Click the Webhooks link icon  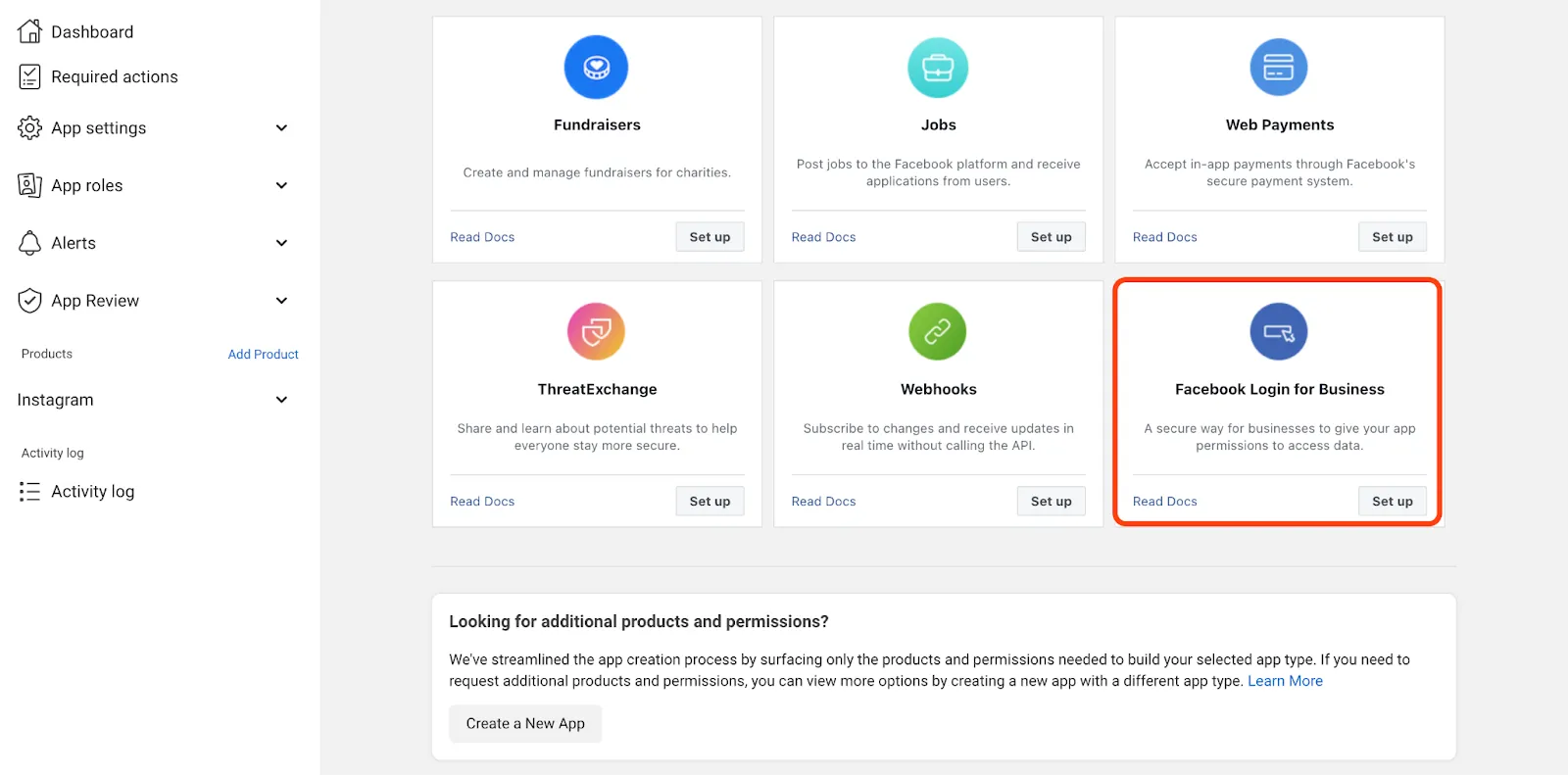[x=938, y=331]
